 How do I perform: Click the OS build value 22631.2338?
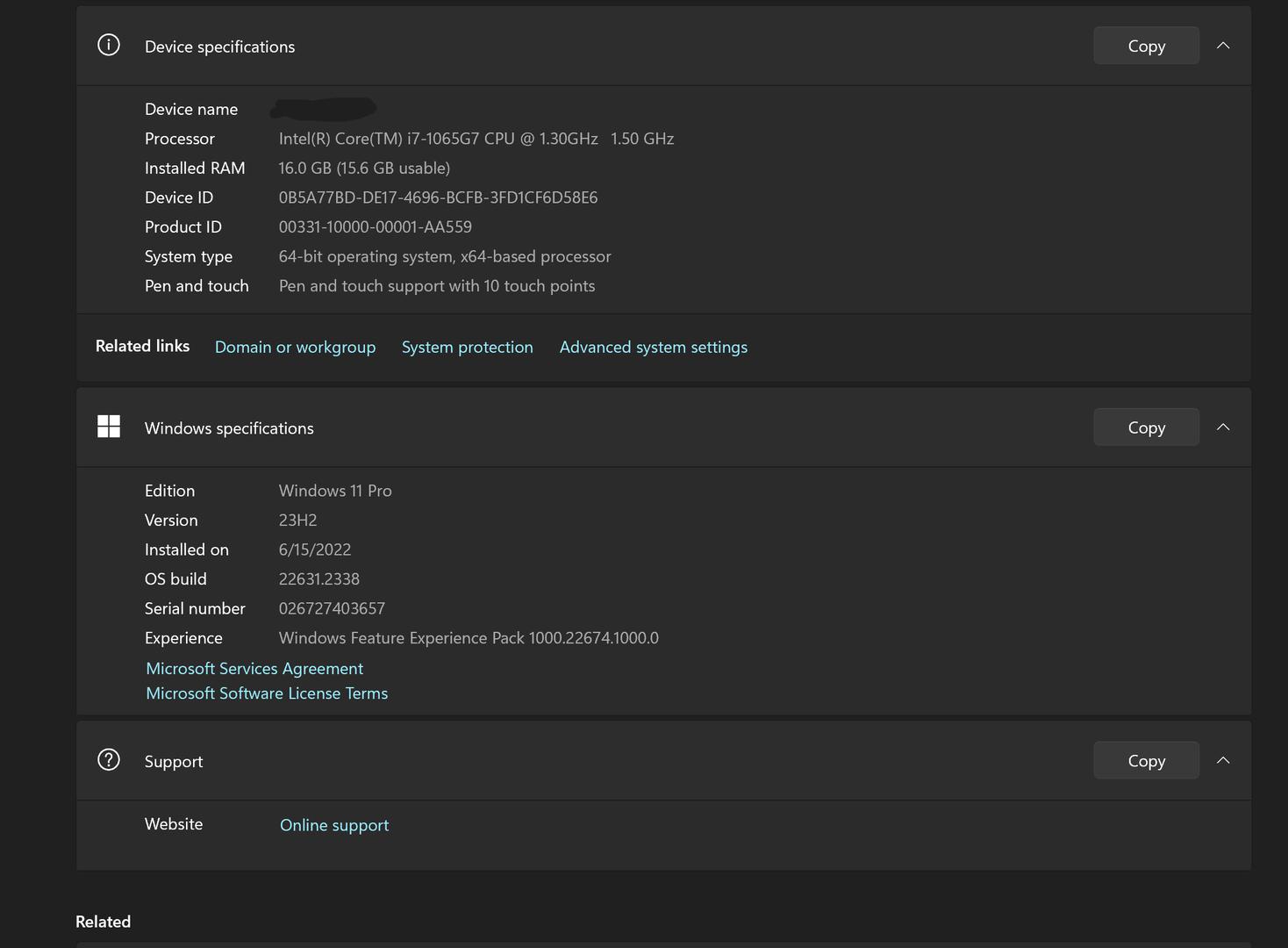click(319, 579)
